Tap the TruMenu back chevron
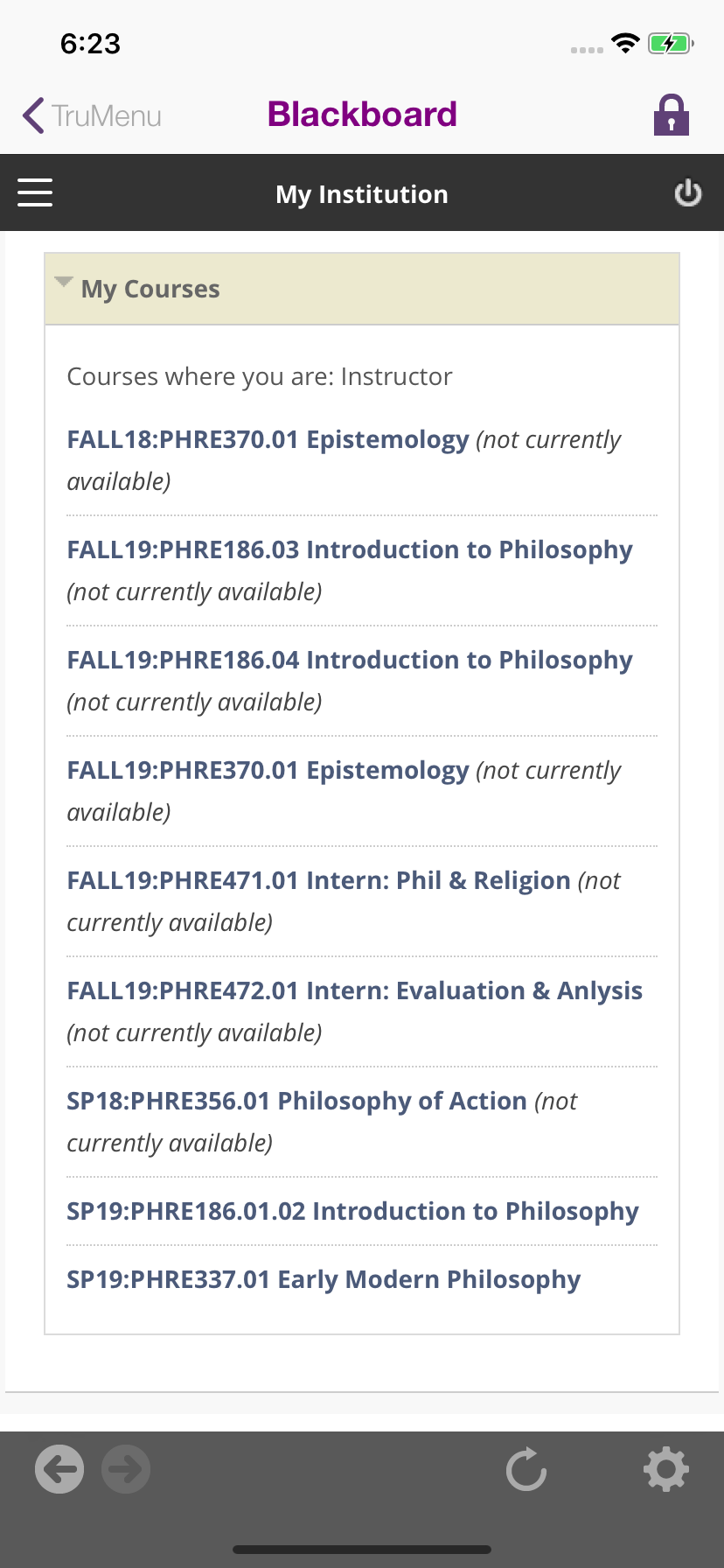 (x=35, y=115)
